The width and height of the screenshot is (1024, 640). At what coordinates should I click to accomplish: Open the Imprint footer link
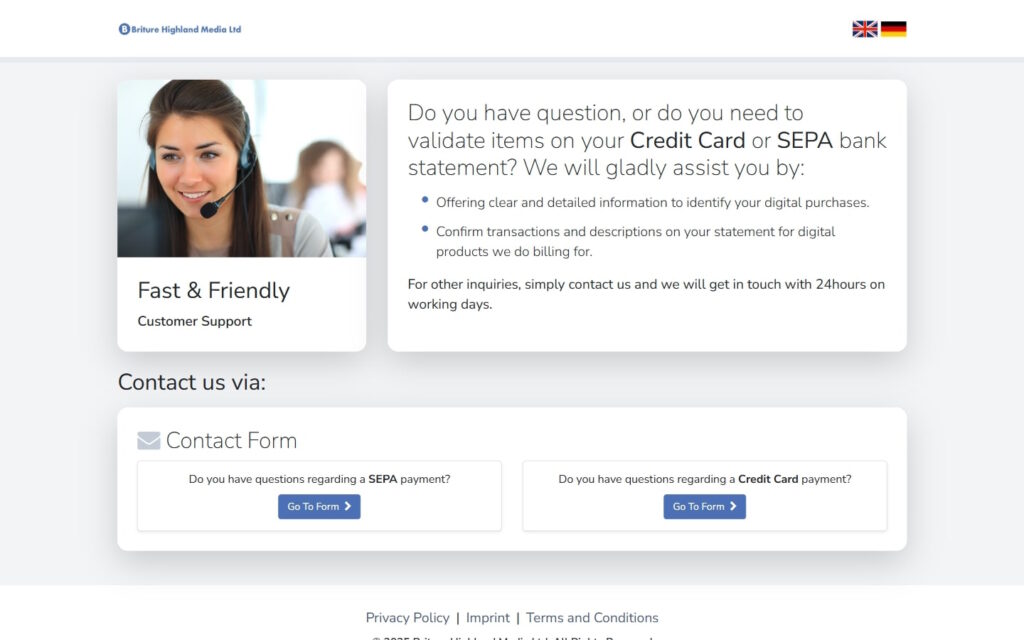488,618
